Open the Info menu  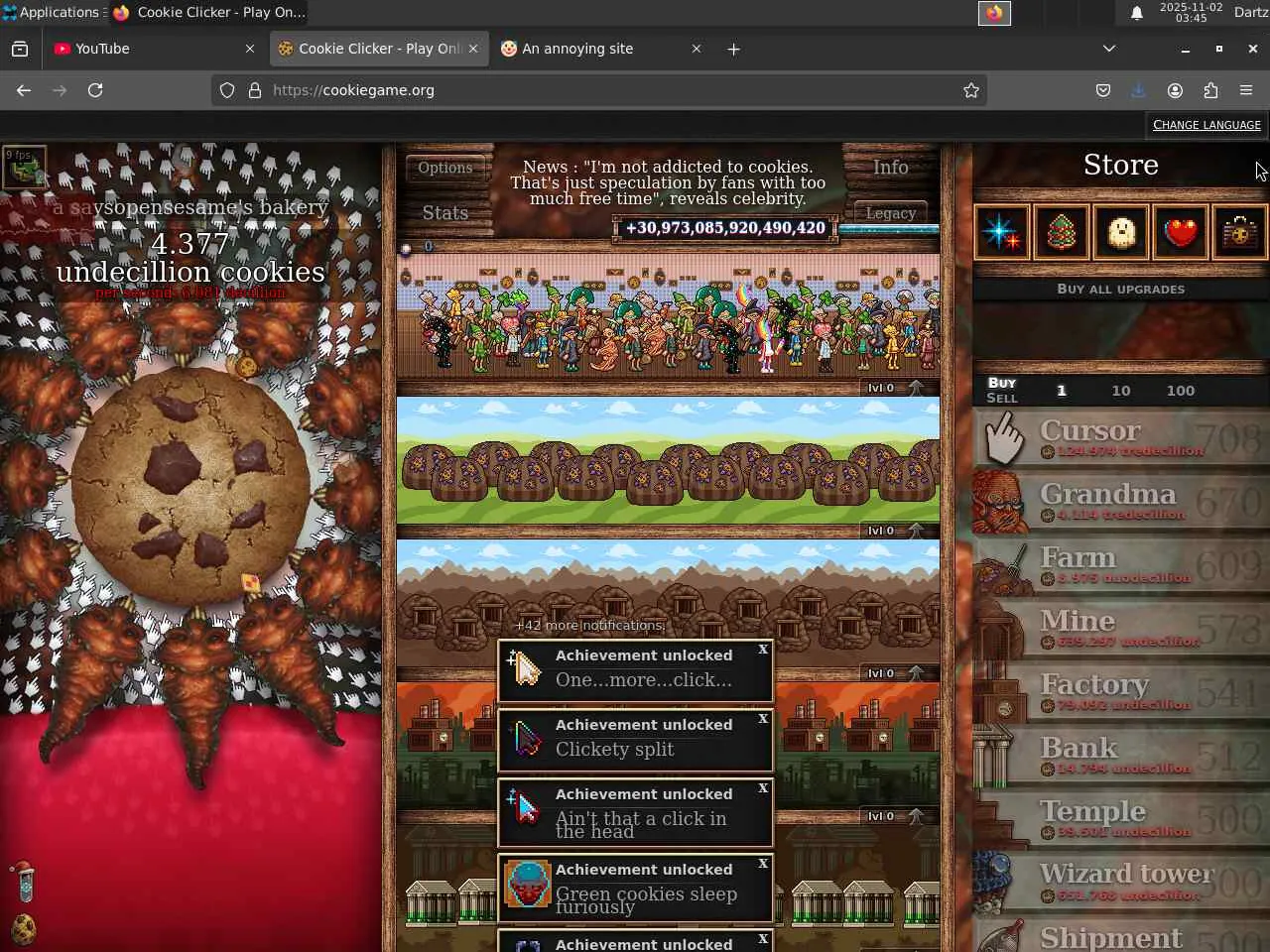[x=891, y=168]
